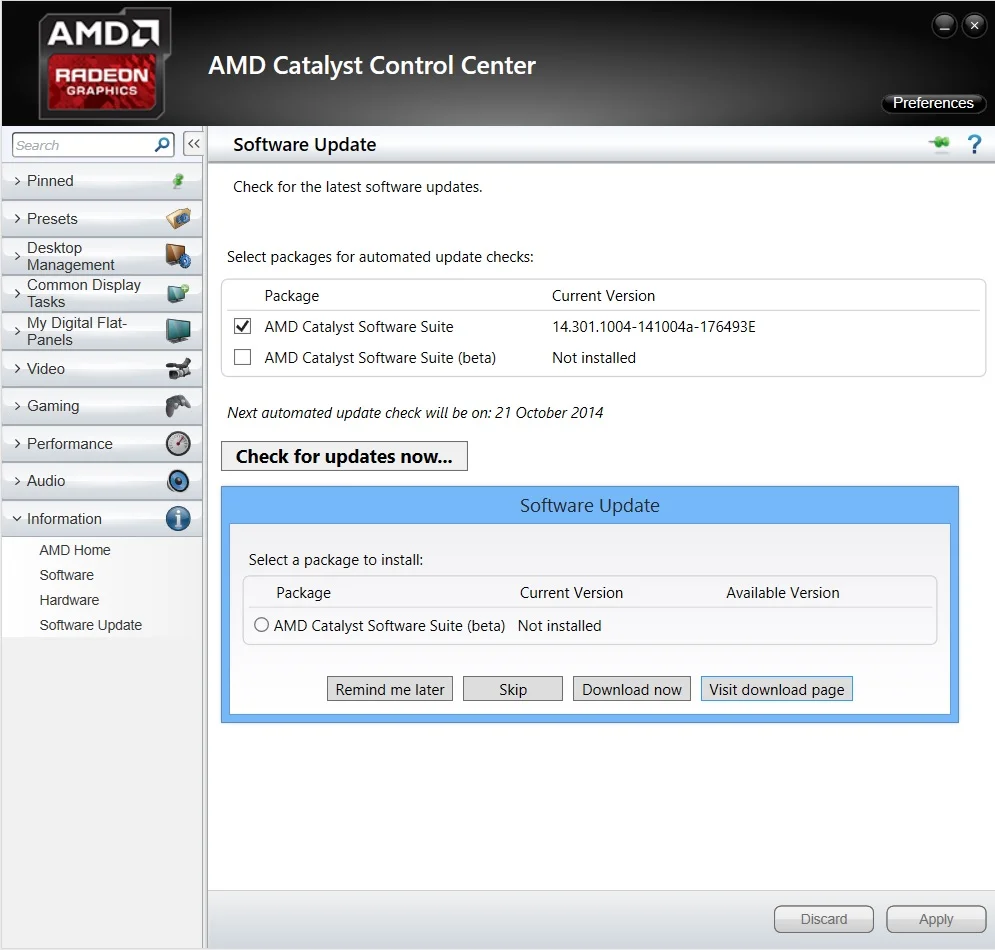The height and width of the screenshot is (950, 995).
Task: Click the Discard button
Action: pyautogui.click(x=824, y=919)
